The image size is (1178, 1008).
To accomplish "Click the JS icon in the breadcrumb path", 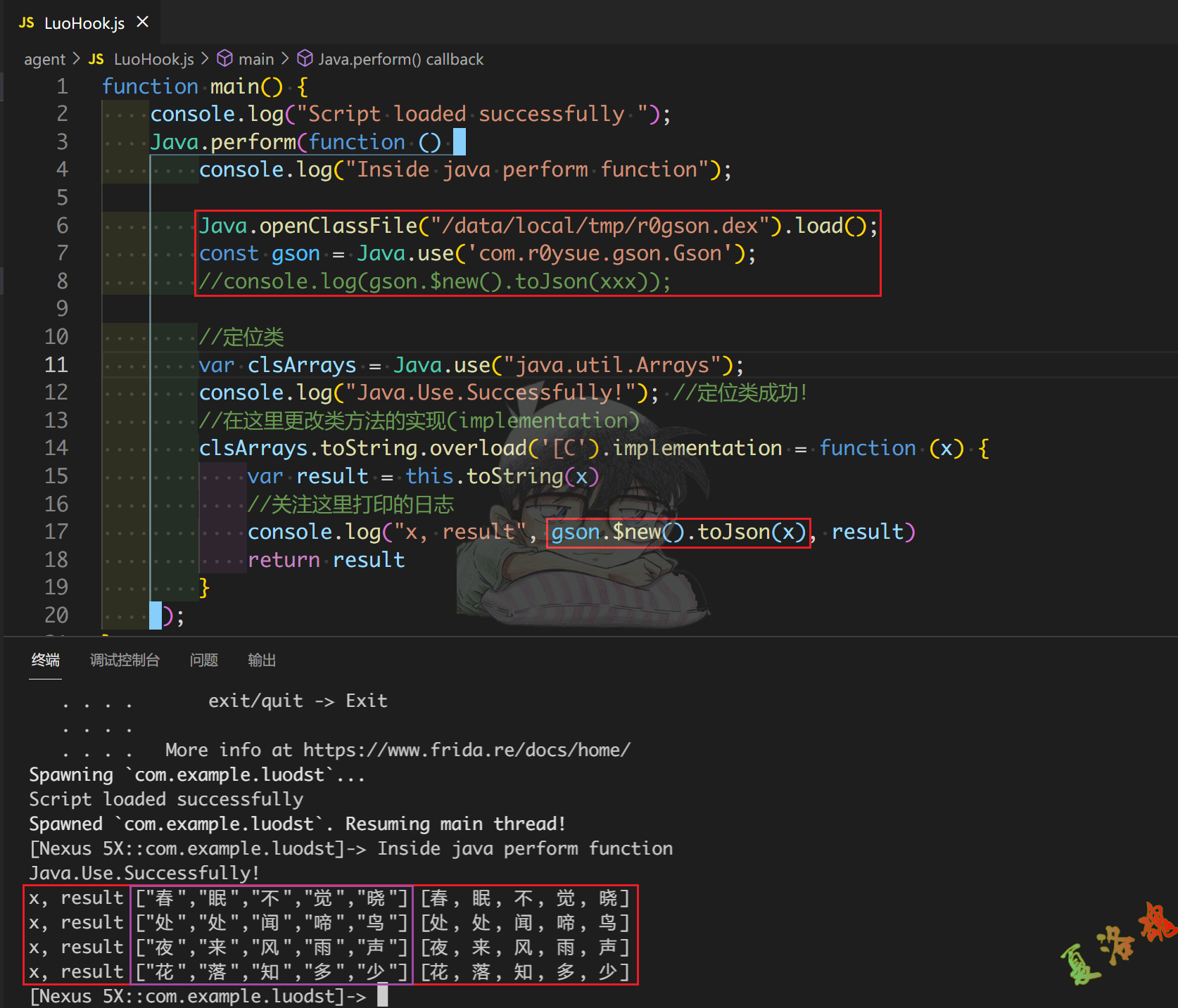I will pos(96,59).
